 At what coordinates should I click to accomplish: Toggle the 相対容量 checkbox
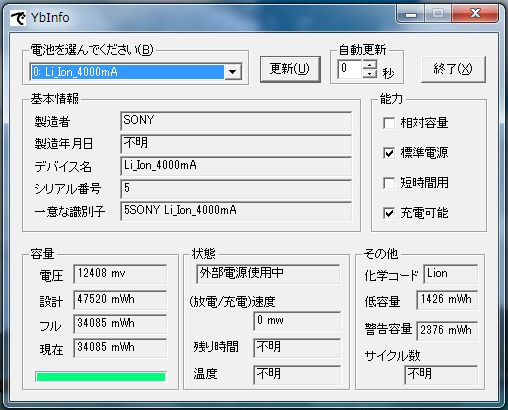[x=389, y=123]
